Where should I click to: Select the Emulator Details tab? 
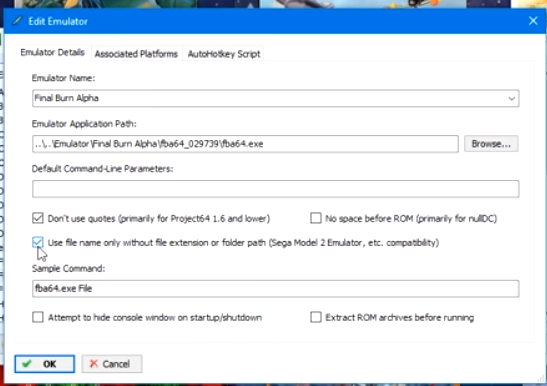point(53,52)
